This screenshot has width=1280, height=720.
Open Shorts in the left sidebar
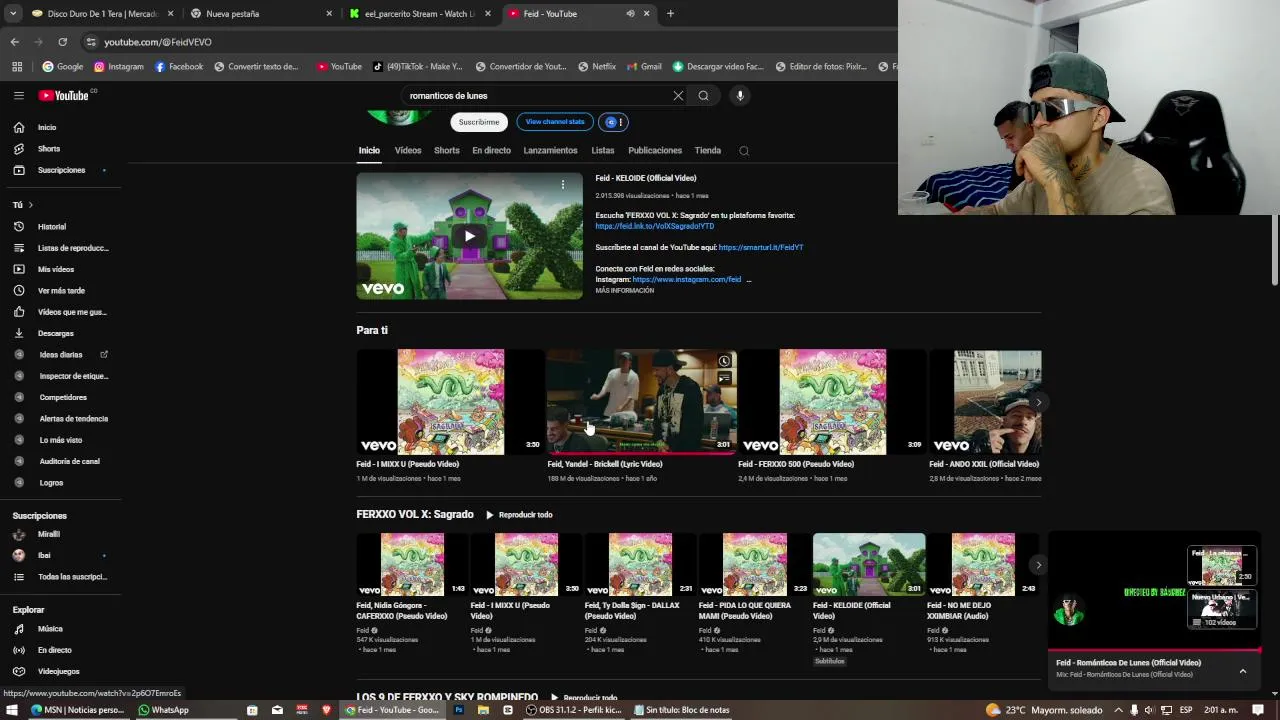coord(49,149)
